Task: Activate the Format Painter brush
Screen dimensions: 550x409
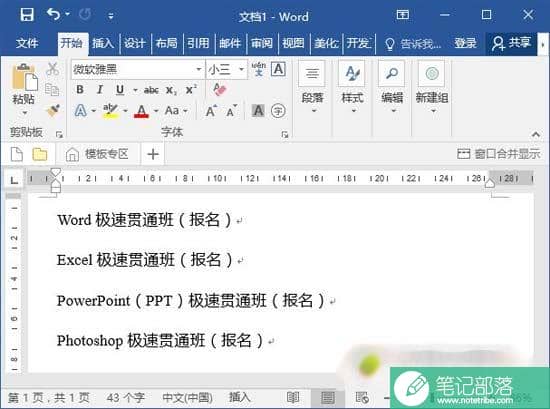Action: 53,110
